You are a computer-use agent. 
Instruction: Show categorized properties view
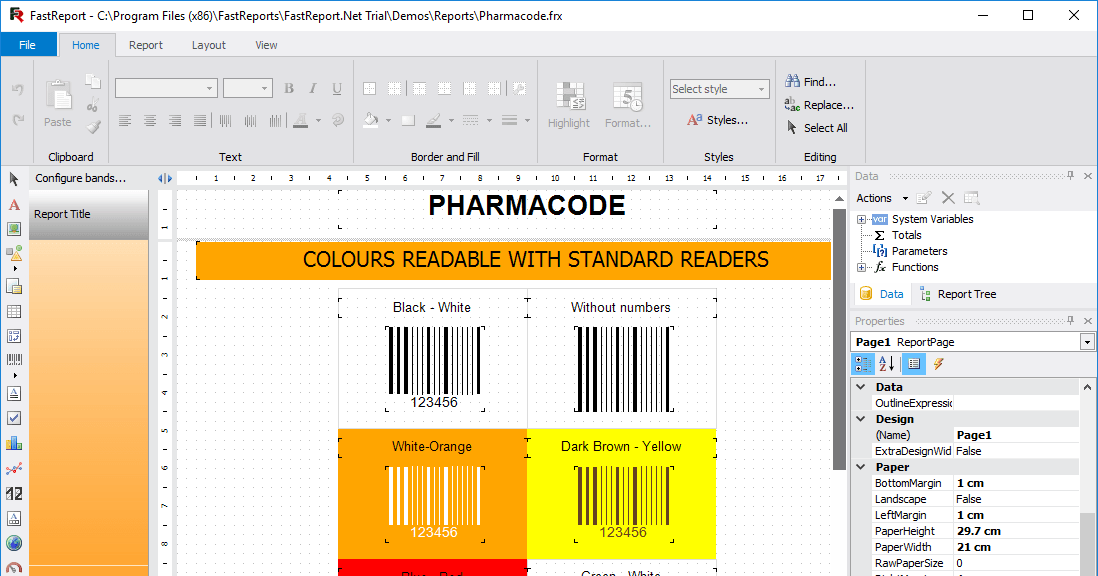point(863,364)
